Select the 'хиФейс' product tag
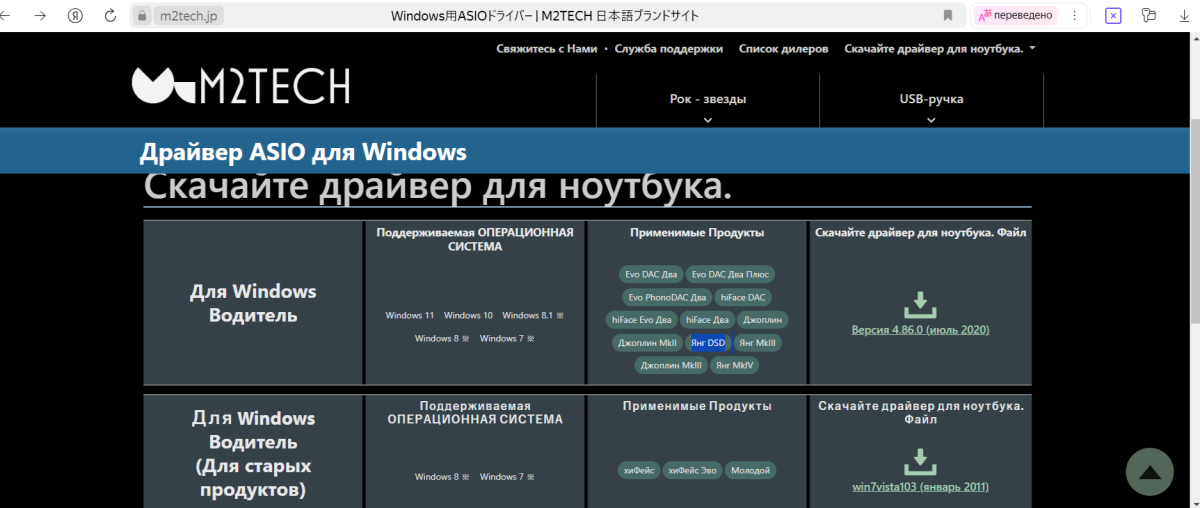The image size is (1200, 508). click(639, 470)
